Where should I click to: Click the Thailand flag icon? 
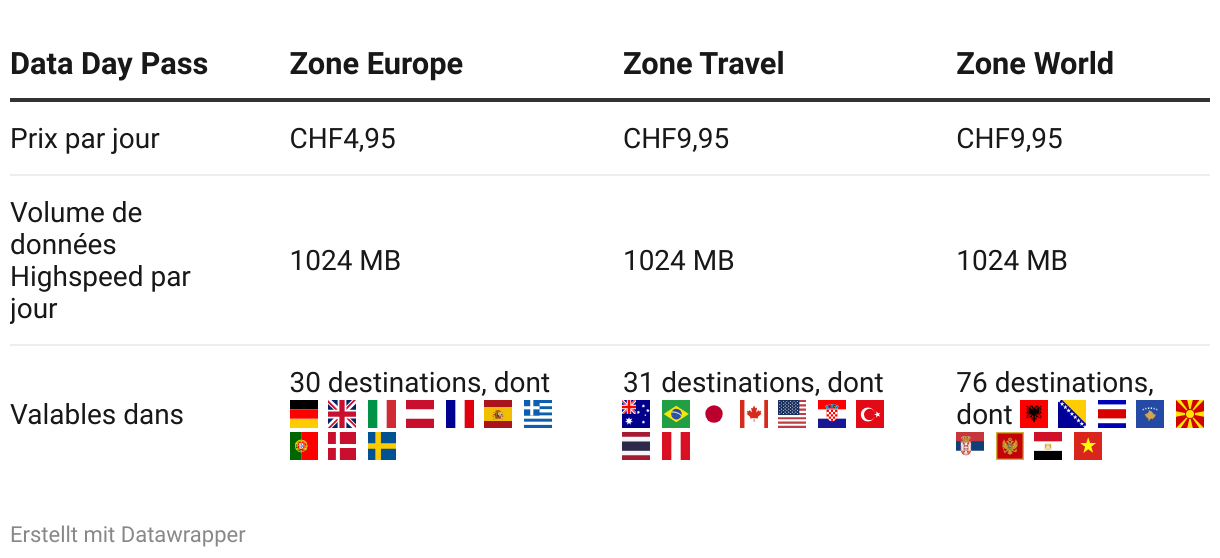pyautogui.click(x=637, y=446)
